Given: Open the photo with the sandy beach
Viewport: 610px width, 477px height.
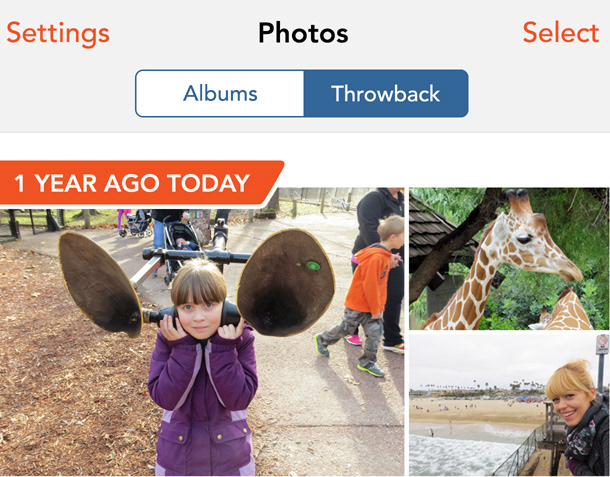Looking at the screenshot, I should click(509, 405).
